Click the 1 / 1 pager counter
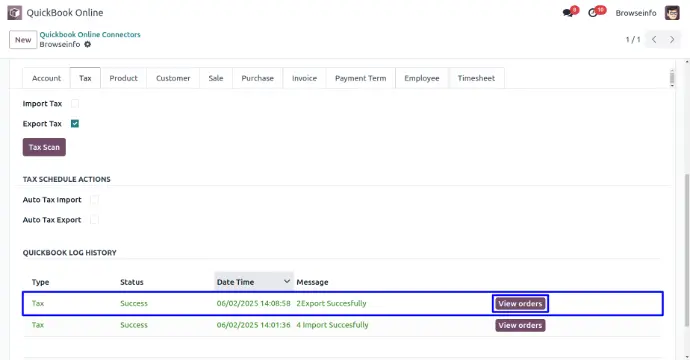 (x=633, y=40)
